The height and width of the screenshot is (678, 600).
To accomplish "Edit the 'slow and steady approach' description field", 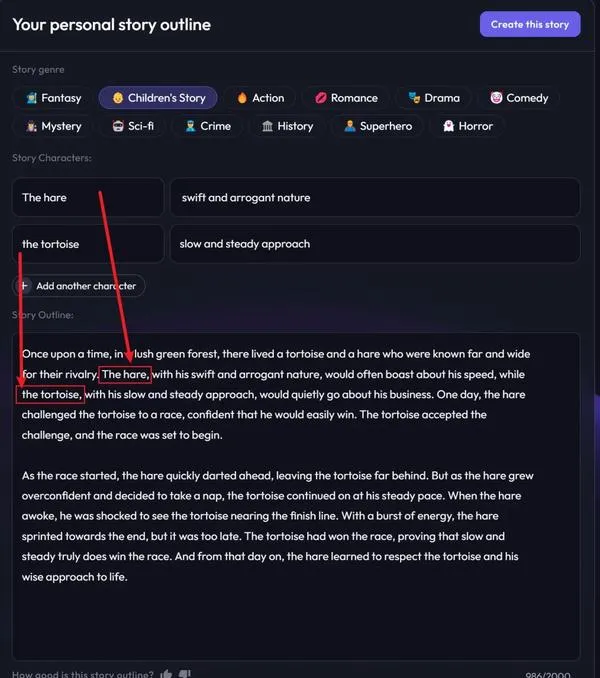I will coord(375,244).
